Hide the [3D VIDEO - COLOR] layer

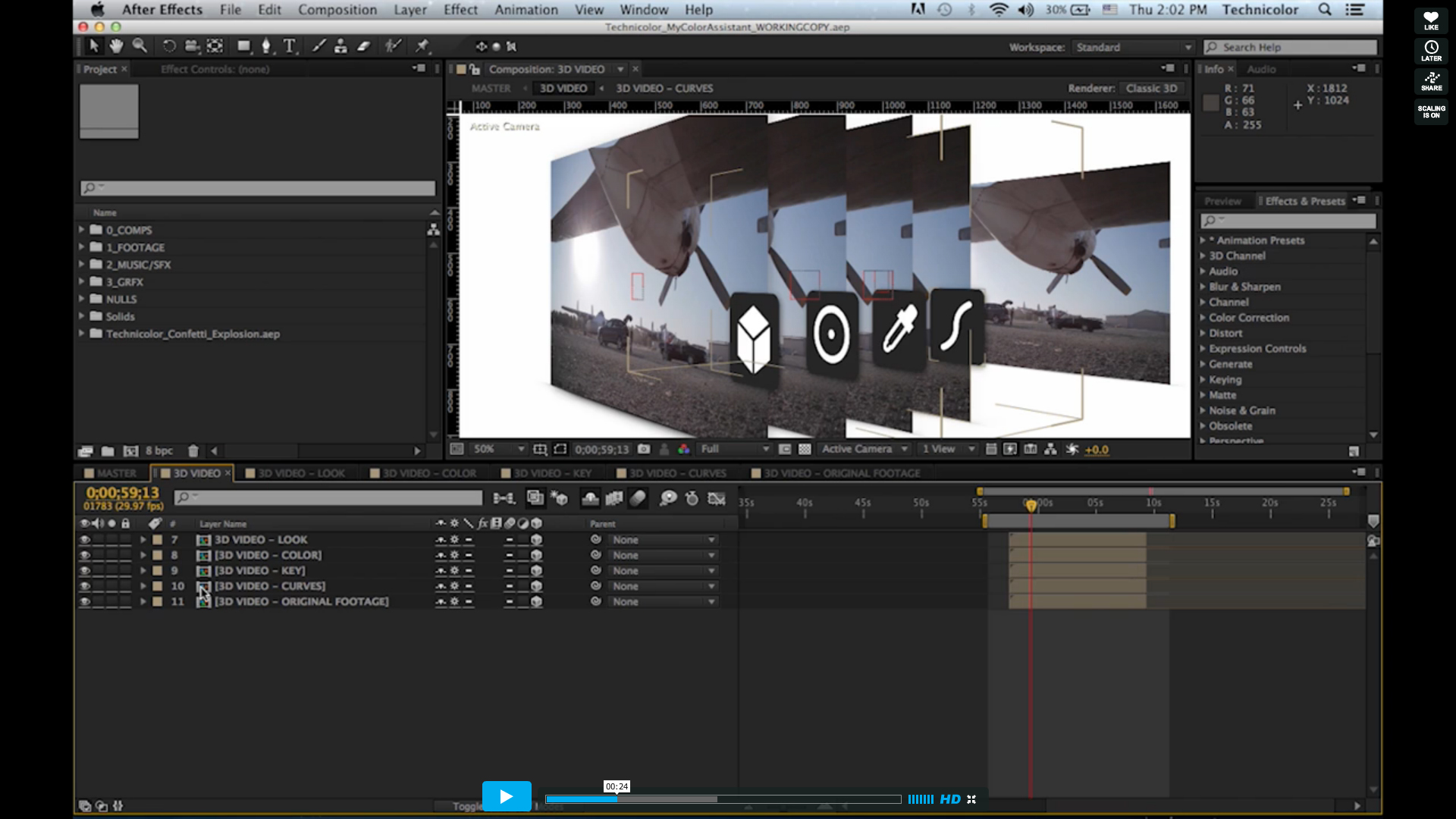pyautogui.click(x=85, y=555)
